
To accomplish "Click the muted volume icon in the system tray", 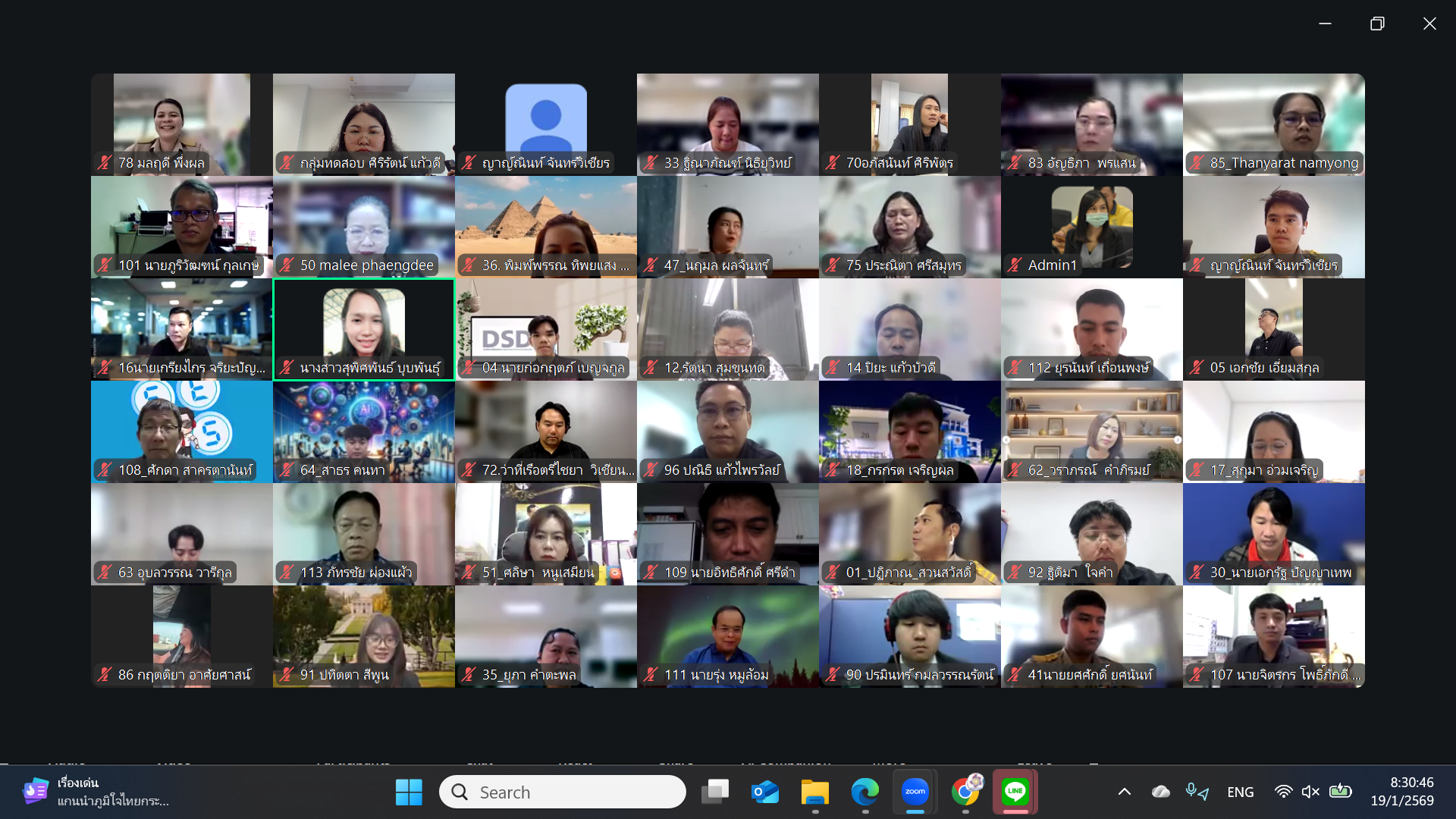I will coord(1310,792).
